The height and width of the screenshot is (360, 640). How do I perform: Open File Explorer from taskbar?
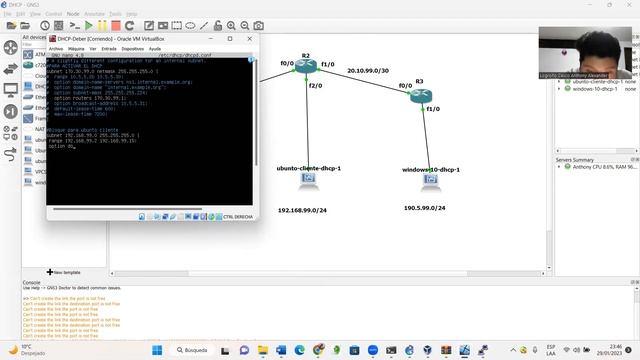(263, 350)
